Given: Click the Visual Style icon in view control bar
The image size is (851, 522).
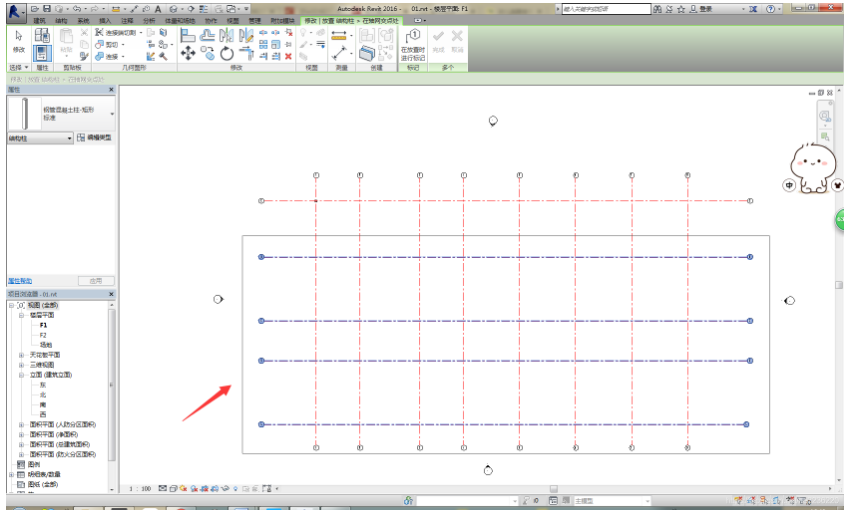Looking at the screenshot, I should coord(173,488).
